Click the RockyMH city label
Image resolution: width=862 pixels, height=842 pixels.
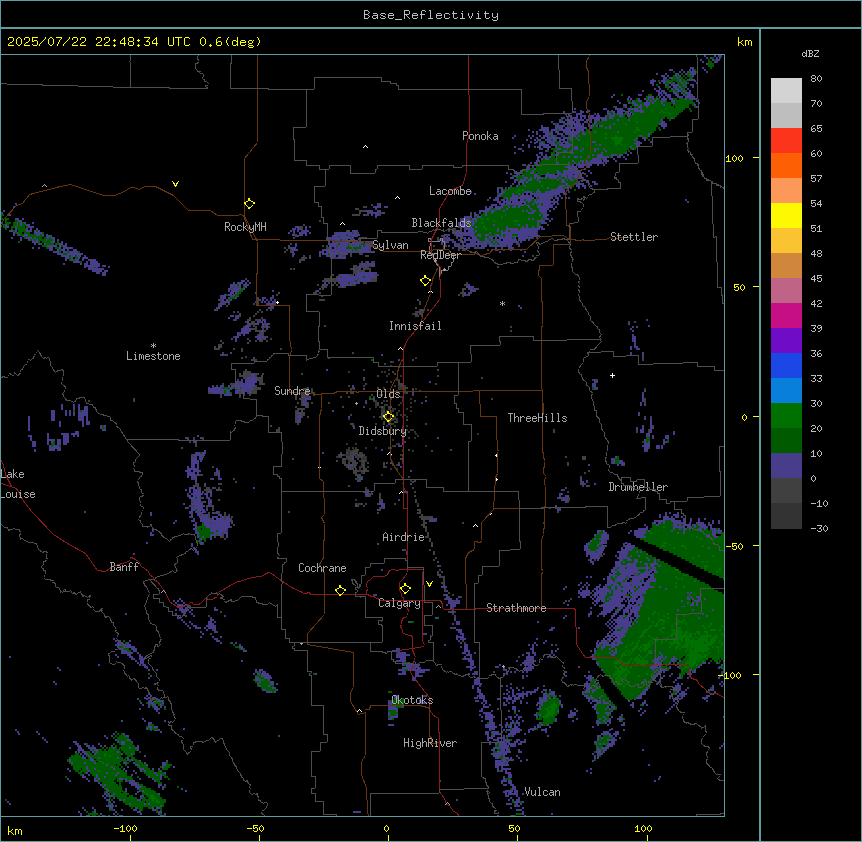[245, 227]
